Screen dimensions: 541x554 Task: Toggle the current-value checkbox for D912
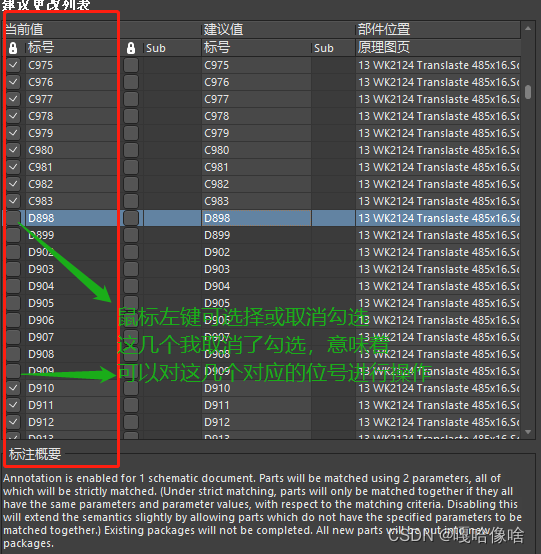point(13,422)
